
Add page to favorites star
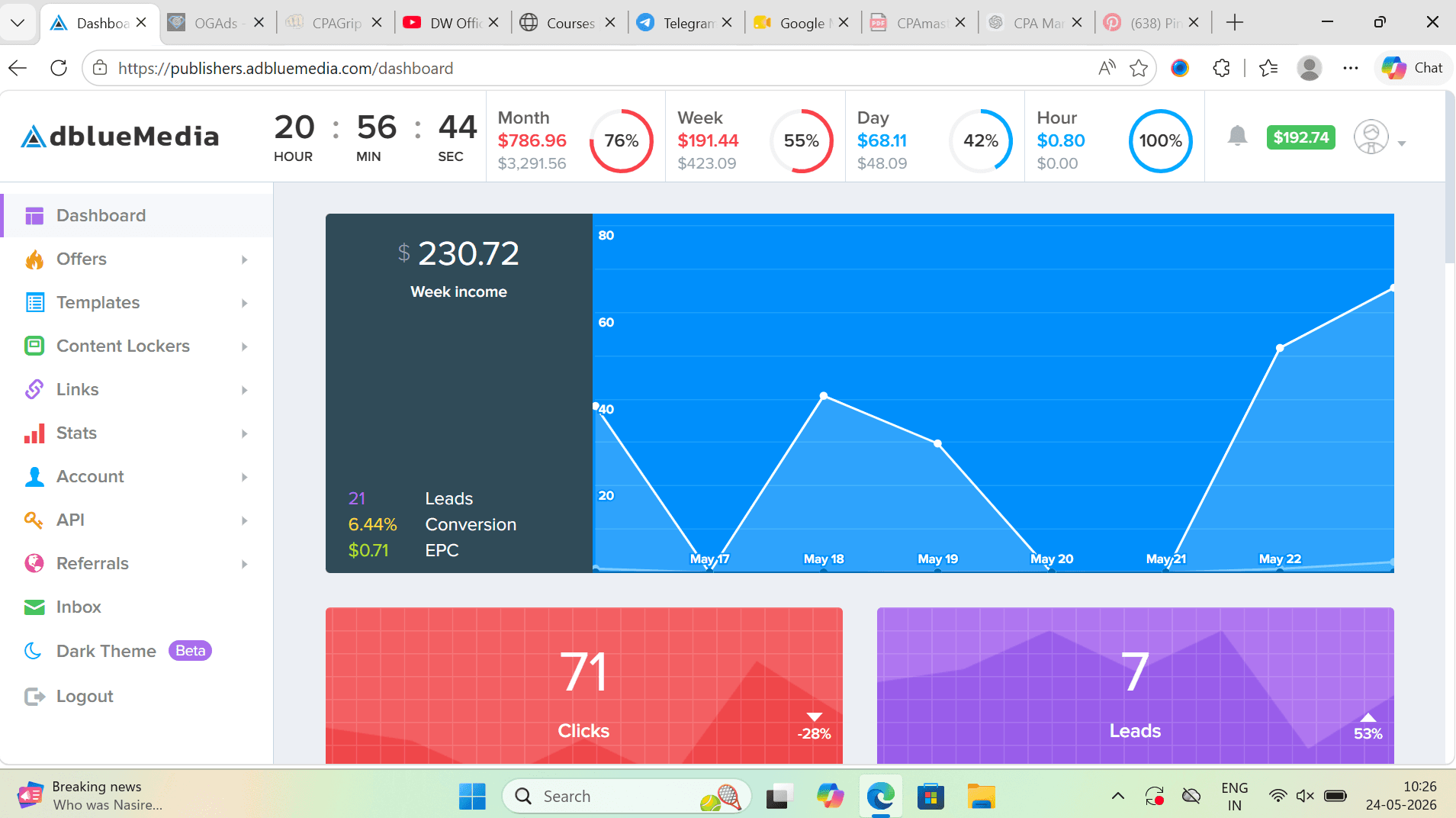(1139, 68)
